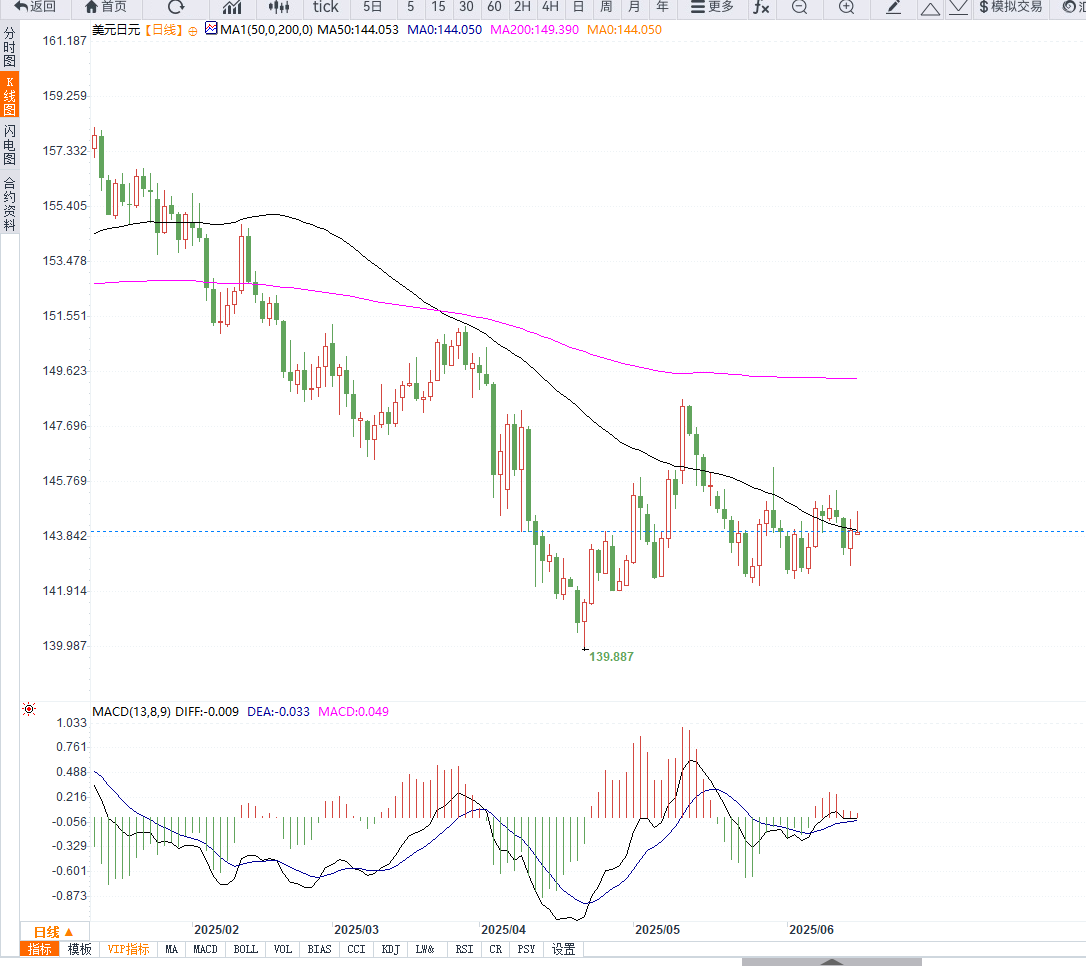Screen dimensions: 1086x966
Task: Click the red sun icon beside MACD
Action: (x=29, y=710)
